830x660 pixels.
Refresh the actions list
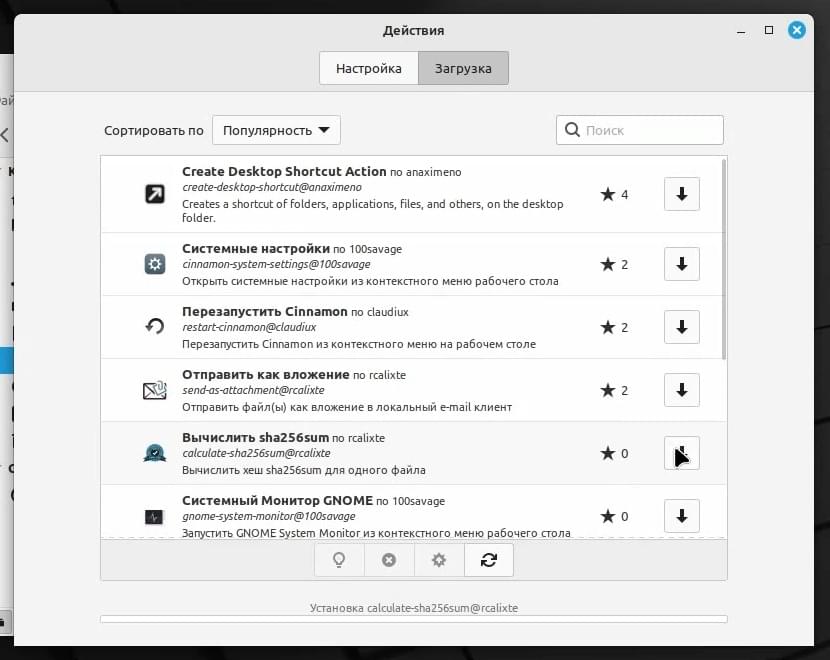pyautogui.click(x=489, y=559)
